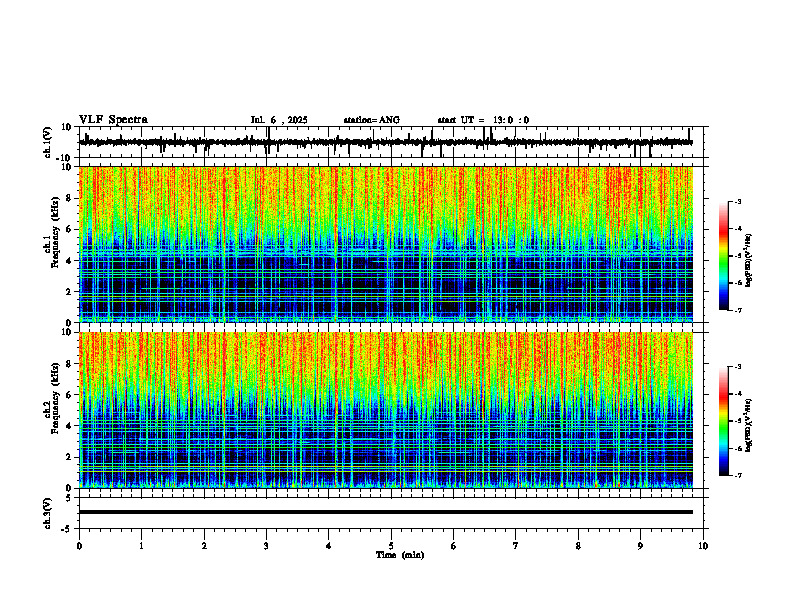Click the ch.3 flat voltage trace line
The image size is (792, 612).
(x=385, y=512)
